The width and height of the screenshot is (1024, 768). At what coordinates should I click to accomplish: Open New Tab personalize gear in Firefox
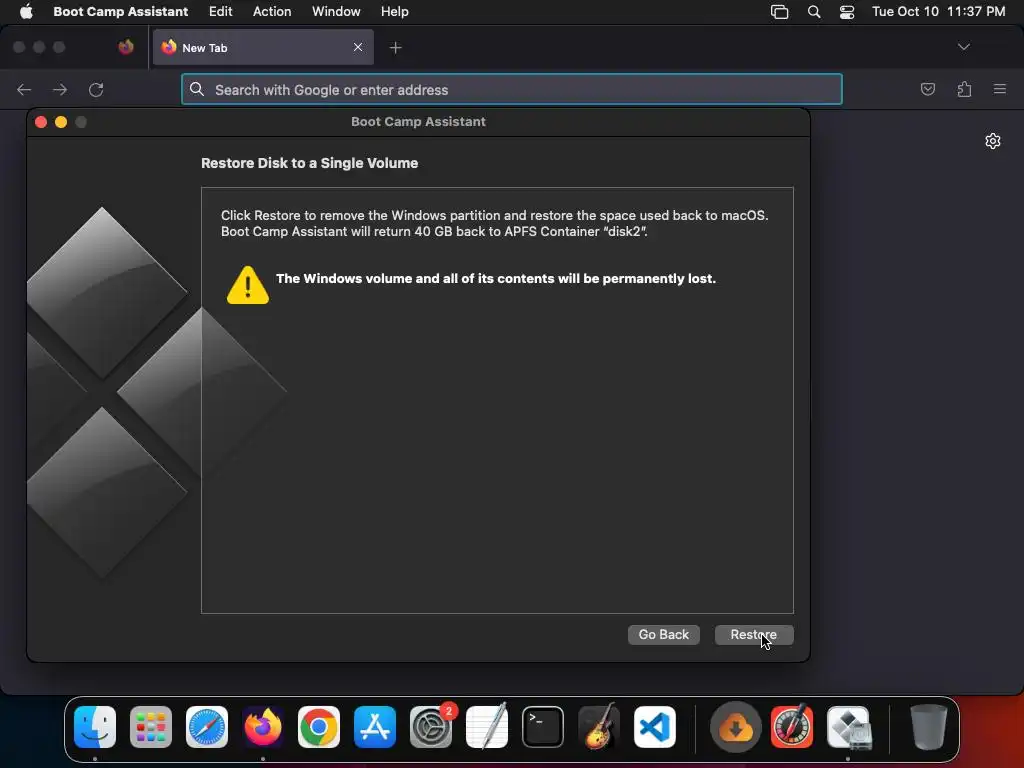(x=993, y=141)
